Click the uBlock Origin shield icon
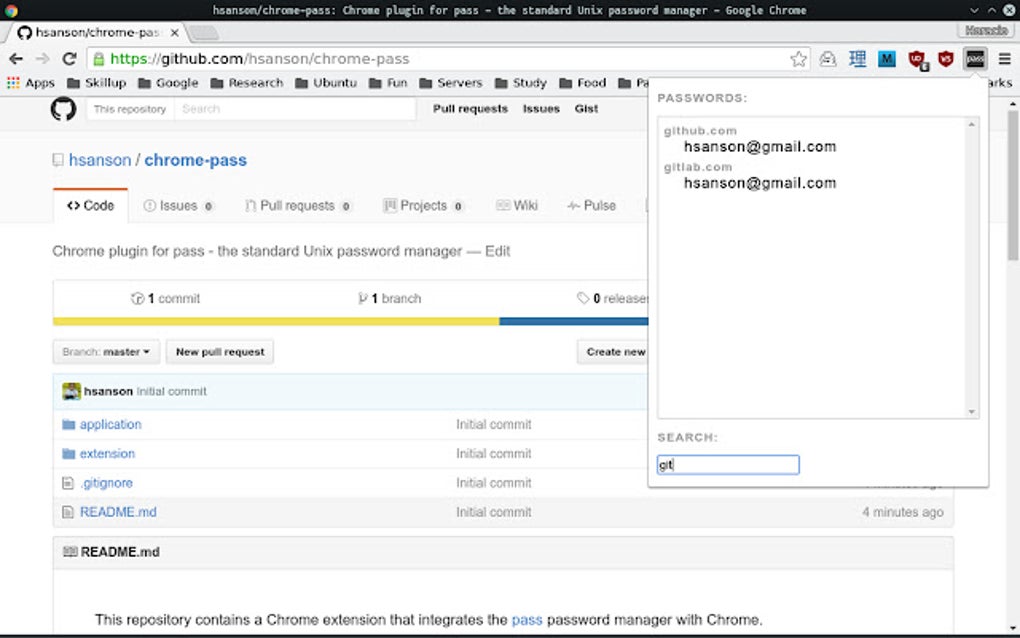The width and height of the screenshot is (1020, 638). 916,58
